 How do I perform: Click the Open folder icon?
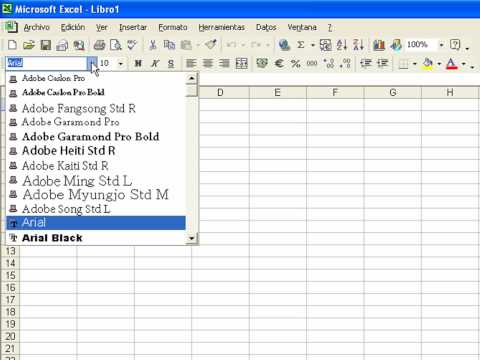[29, 45]
